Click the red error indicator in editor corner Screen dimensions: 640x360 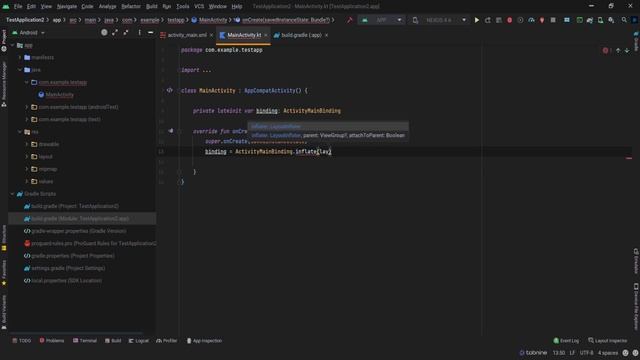(x=606, y=50)
